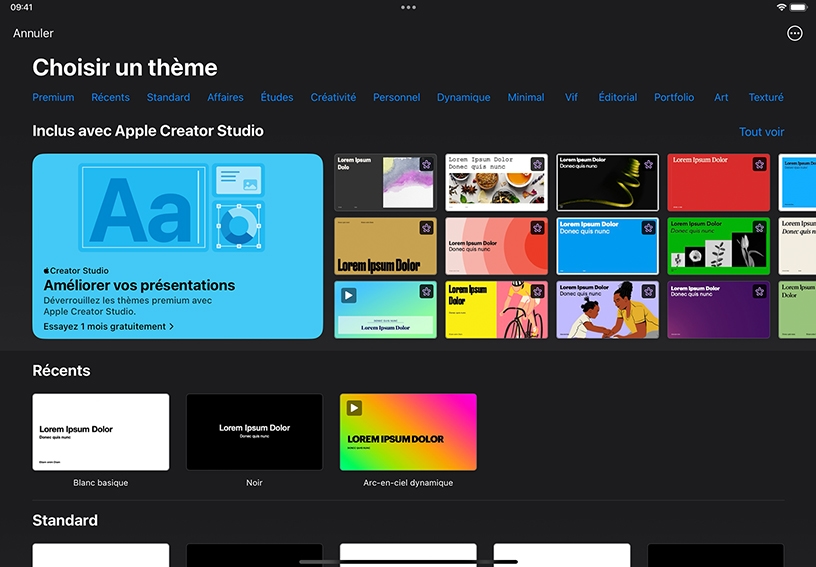Switch to the Texturé category
816x567 pixels.
point(766,97)
